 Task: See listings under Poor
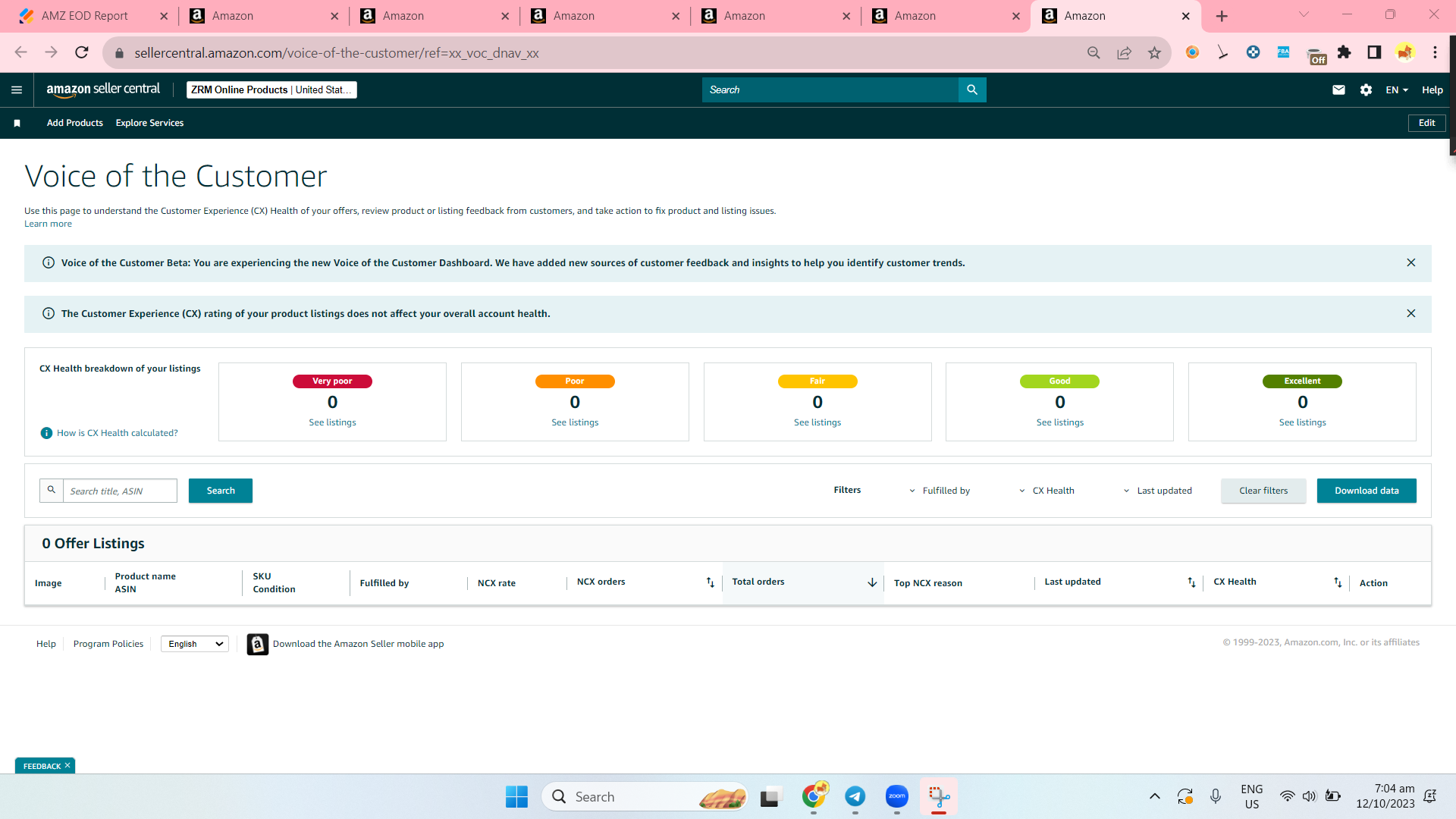click(575, 422)
